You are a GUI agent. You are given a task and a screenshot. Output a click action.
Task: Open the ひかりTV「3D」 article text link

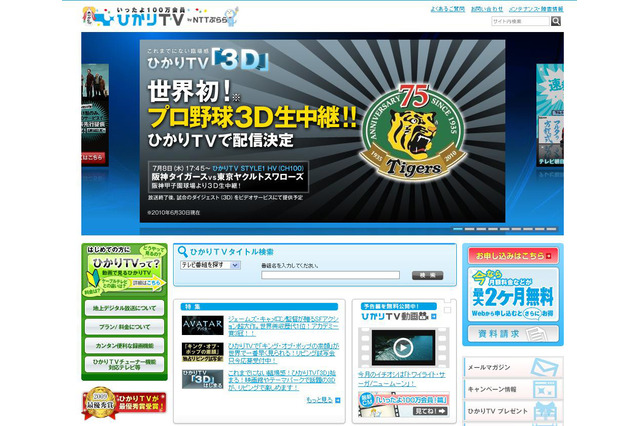click(x=282, y=380)
